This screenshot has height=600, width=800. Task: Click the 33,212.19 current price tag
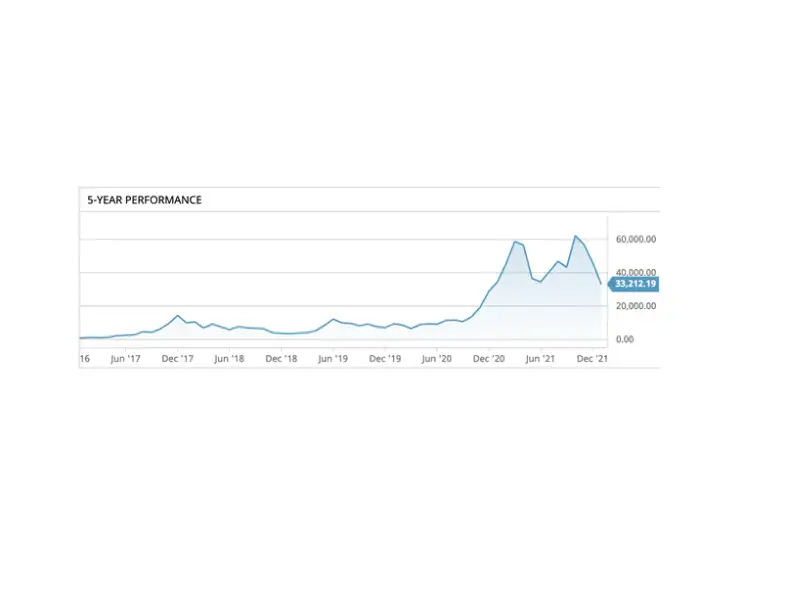click(x=635, y=284)
